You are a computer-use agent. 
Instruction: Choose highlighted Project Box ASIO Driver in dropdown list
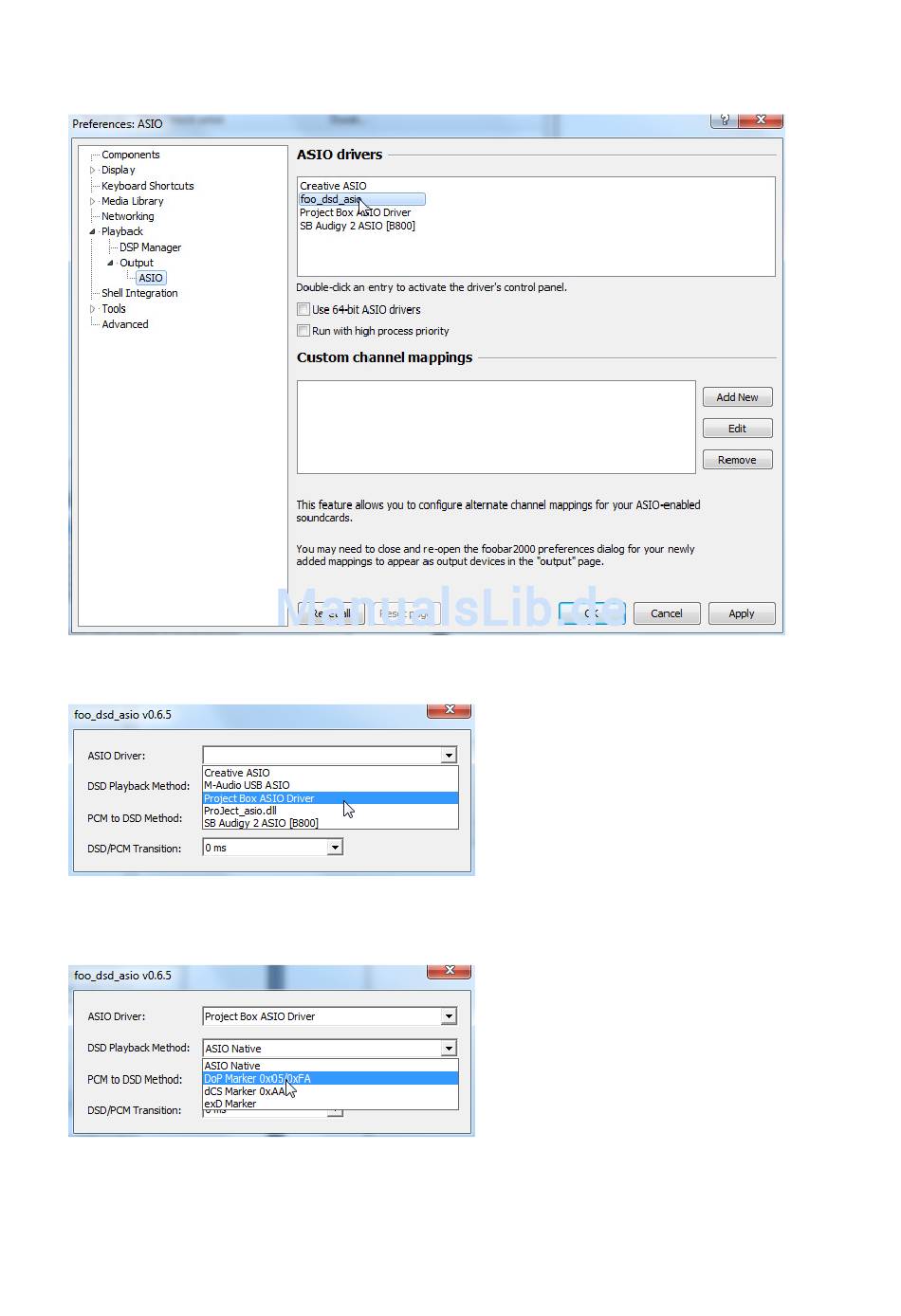330,798
